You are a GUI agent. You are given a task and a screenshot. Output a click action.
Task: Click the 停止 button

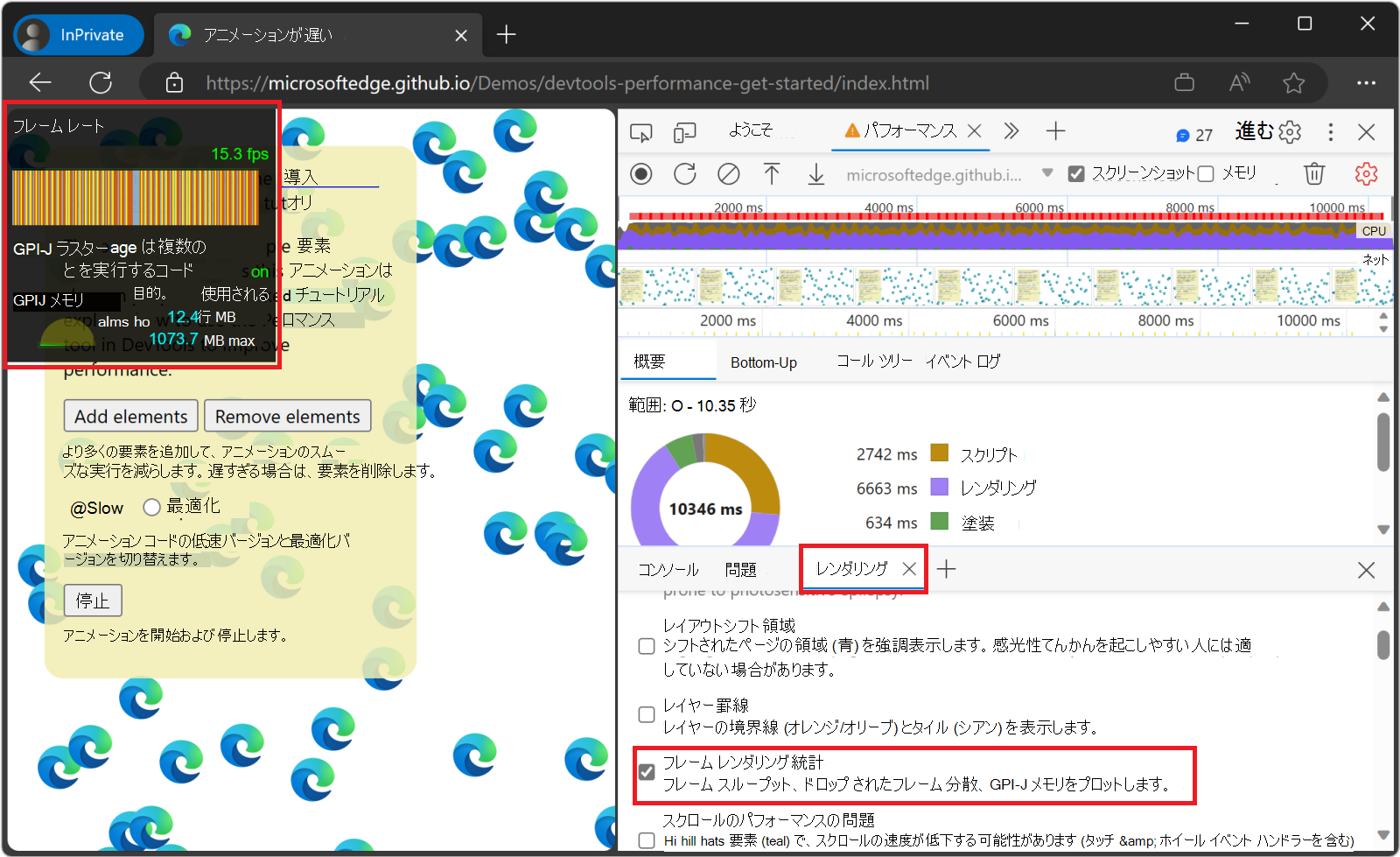coord(93,601)
